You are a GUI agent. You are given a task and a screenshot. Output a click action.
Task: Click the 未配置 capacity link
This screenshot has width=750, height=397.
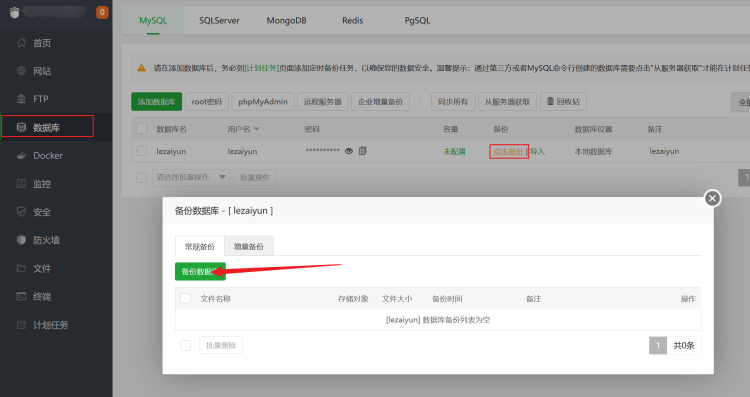[454, 152]
